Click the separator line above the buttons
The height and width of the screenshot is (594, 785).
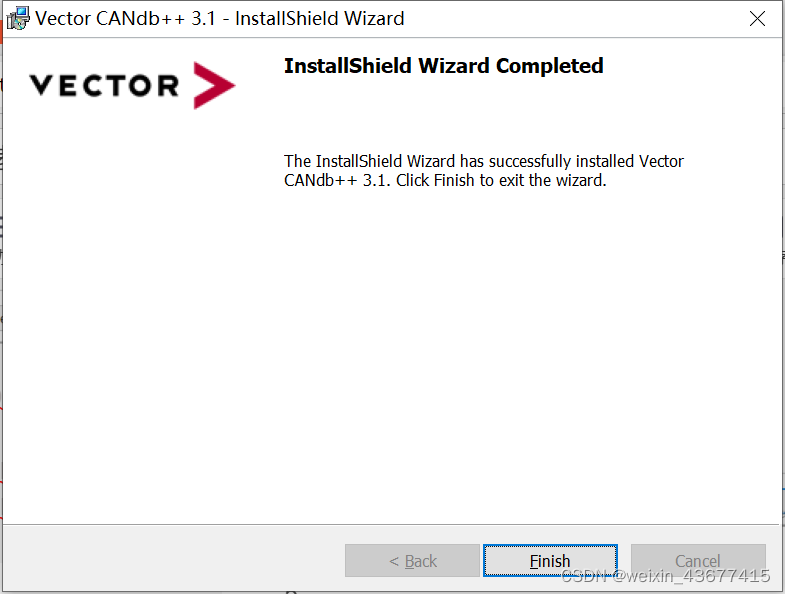pyautogui.click(x=391, y=524)
